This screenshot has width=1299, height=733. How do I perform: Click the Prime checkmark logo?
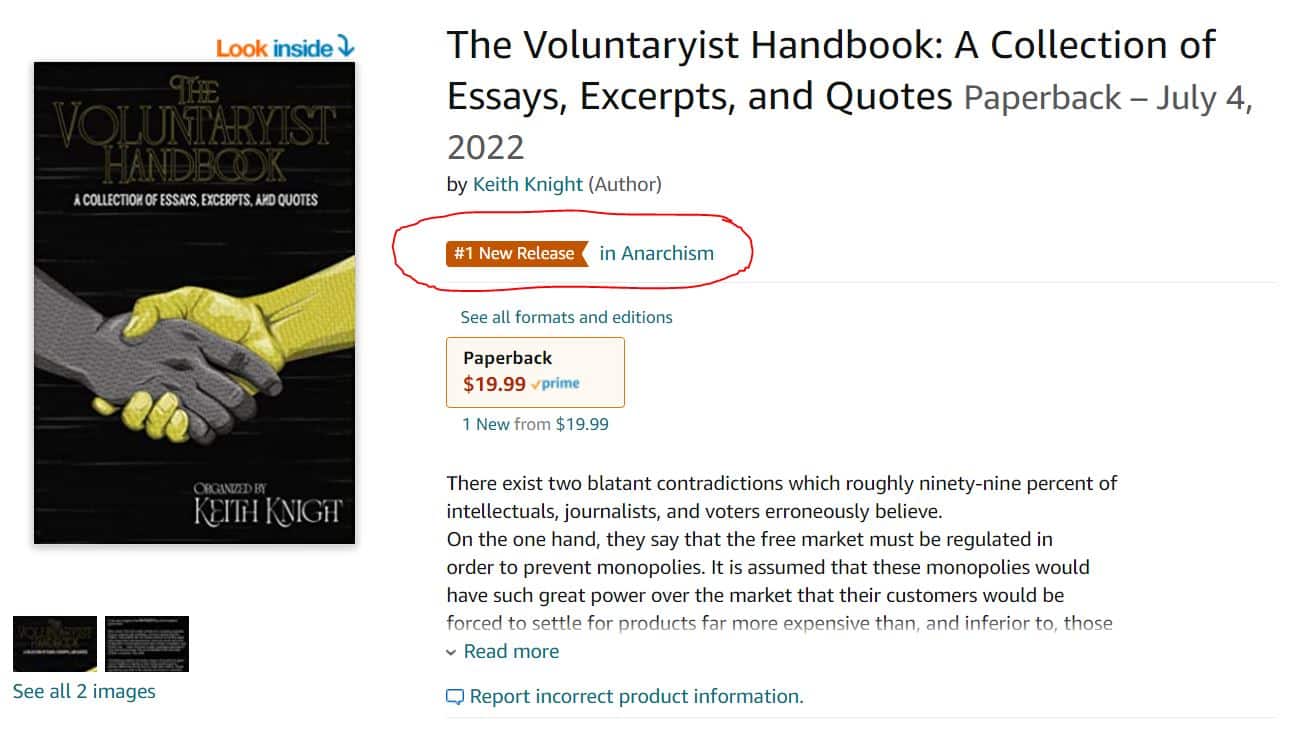(x=556, y=384)
